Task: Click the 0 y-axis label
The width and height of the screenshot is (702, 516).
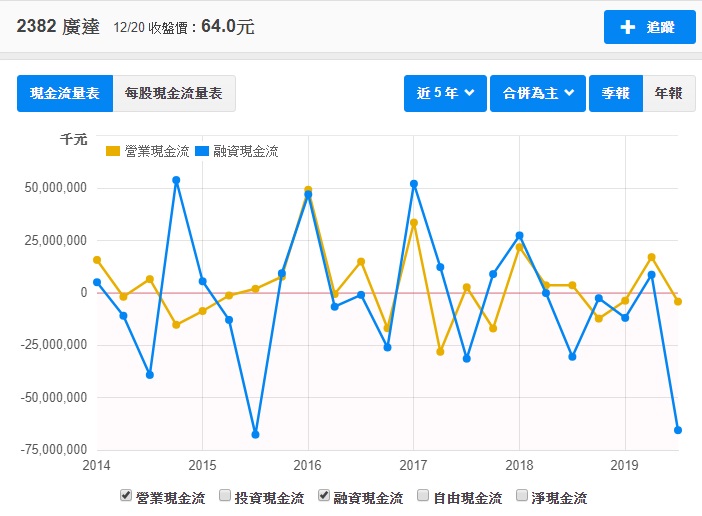Action: tap(84, 292)
